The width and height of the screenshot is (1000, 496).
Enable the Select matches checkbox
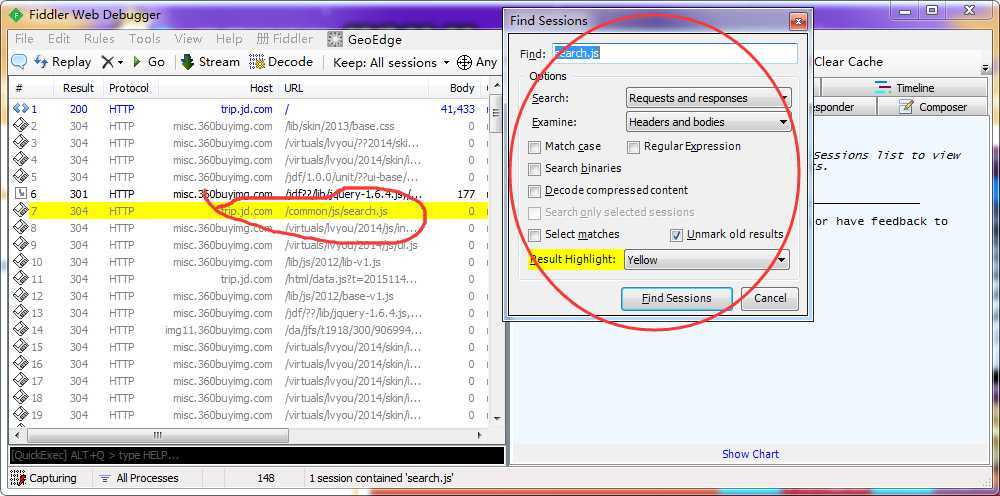[x=534, y=235]
